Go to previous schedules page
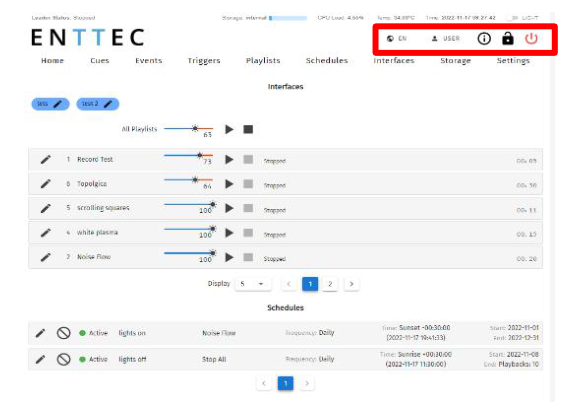This screenshot has height=414, width=570. click(264, 383)
